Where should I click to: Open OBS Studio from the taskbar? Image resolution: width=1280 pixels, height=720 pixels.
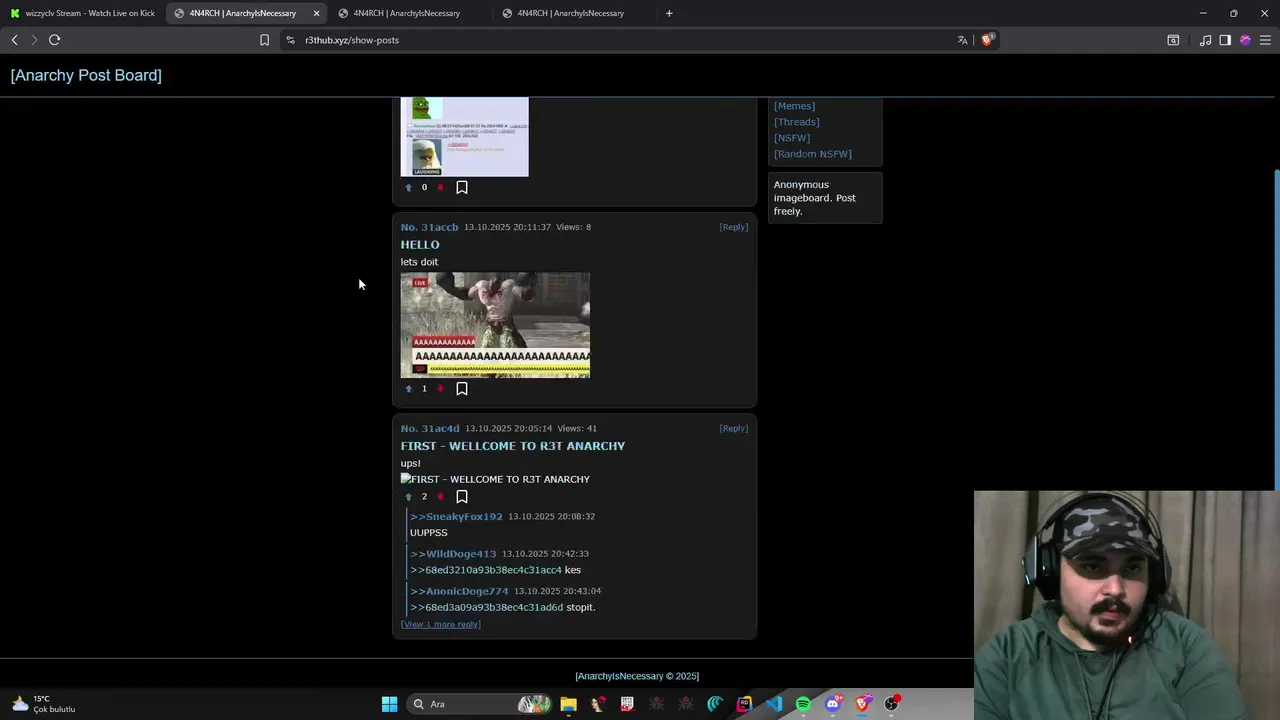891,704
